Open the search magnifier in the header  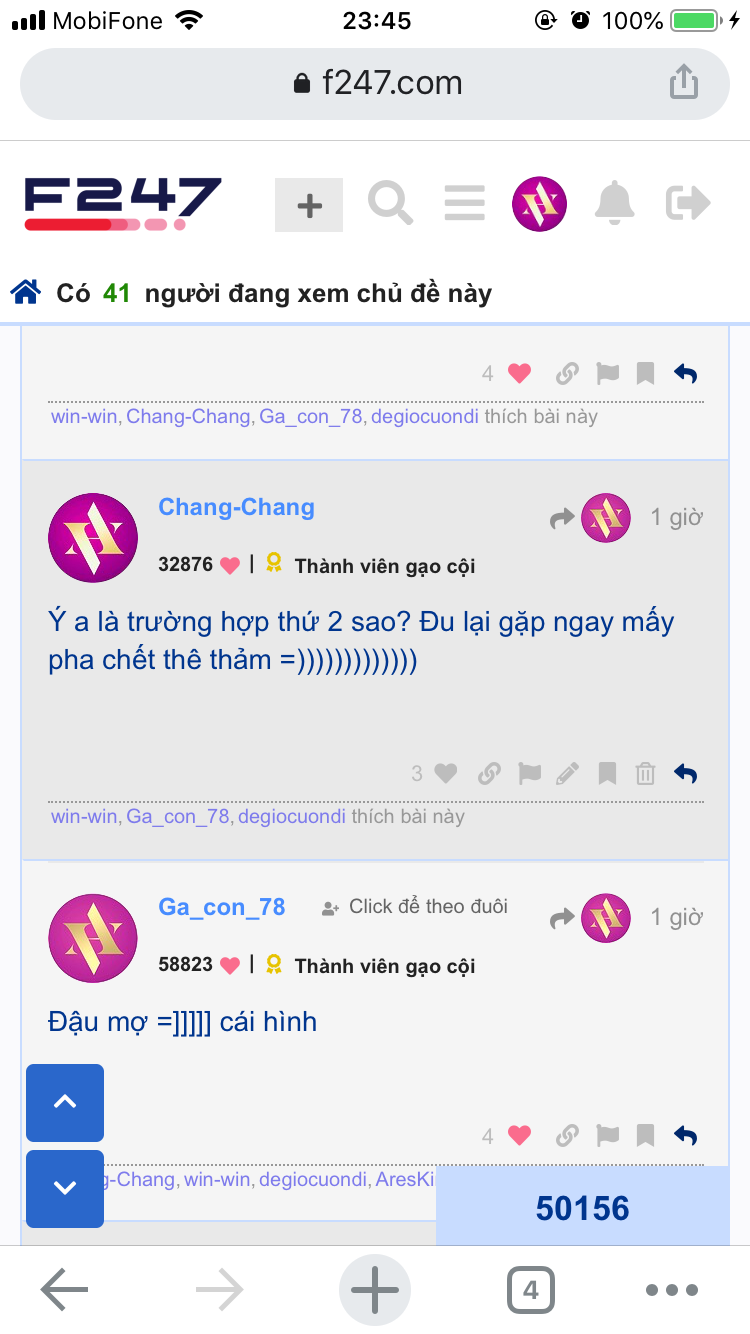(x=390, y=203)
